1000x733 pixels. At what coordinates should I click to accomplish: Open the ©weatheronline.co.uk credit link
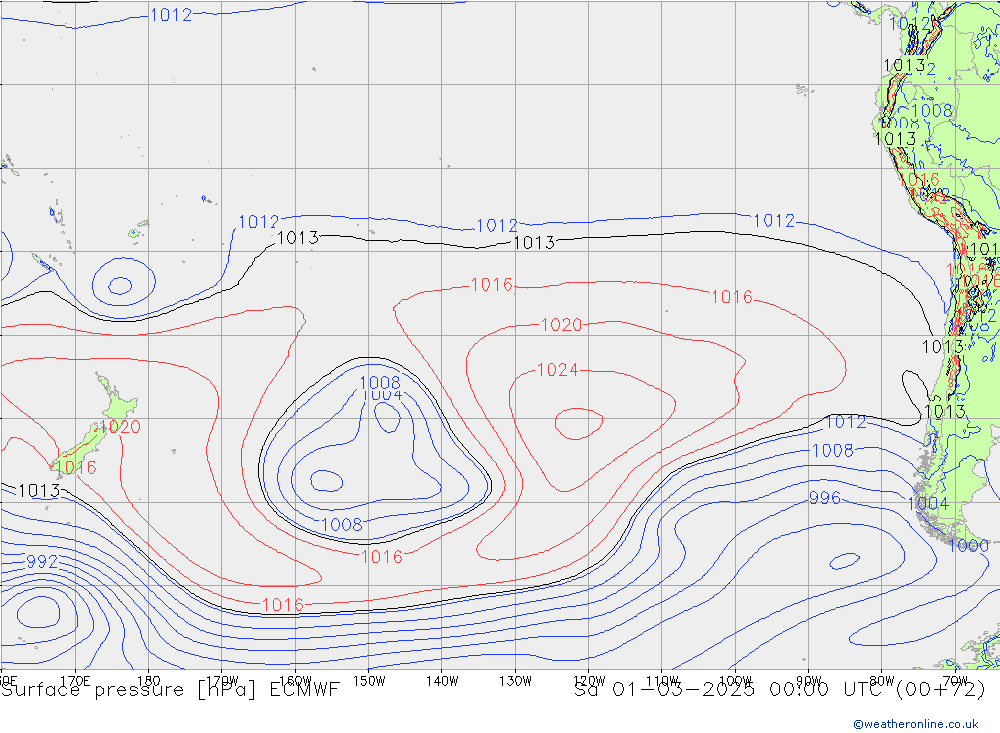(x=916, y=724)
